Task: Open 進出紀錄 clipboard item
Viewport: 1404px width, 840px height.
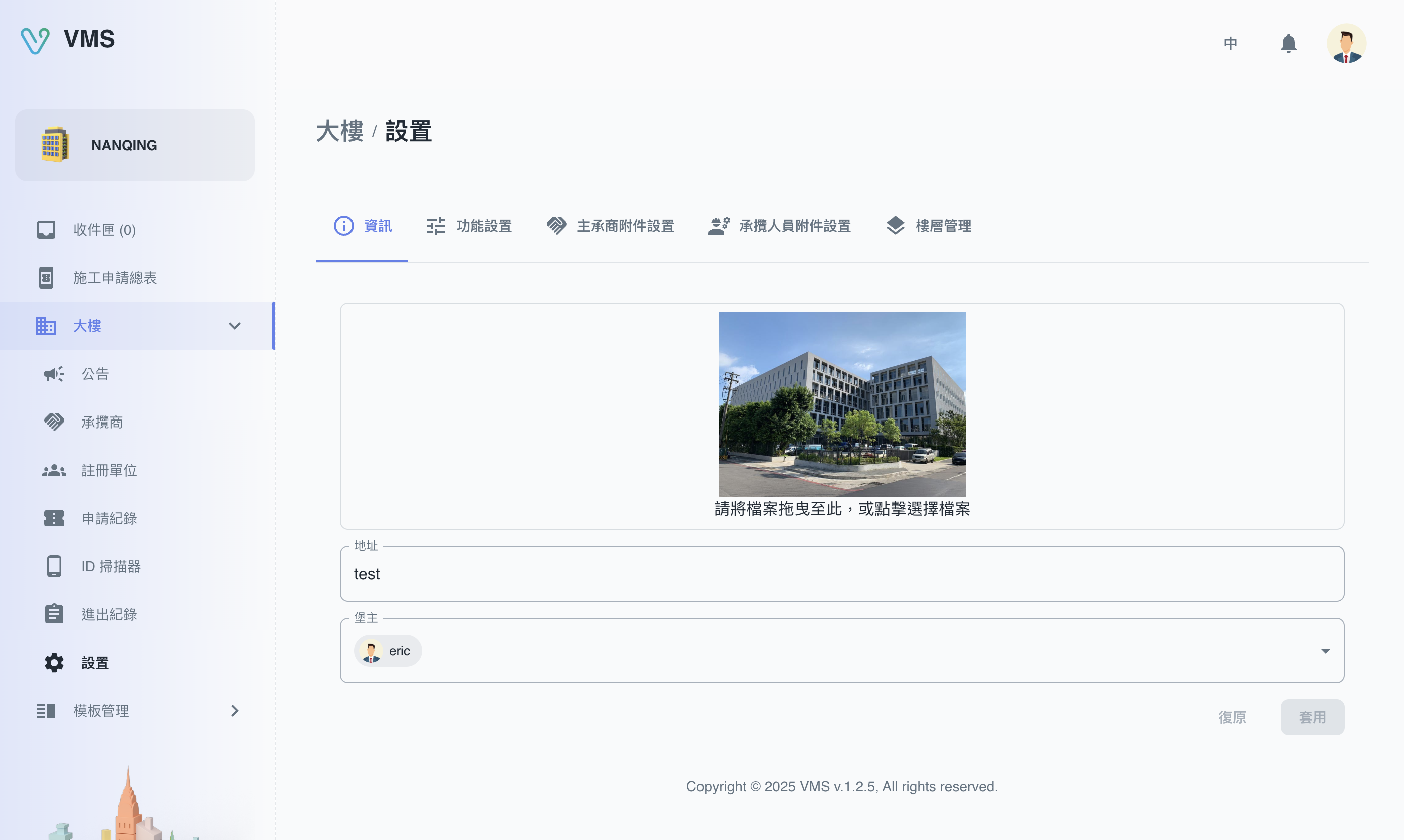Action: 109,614
